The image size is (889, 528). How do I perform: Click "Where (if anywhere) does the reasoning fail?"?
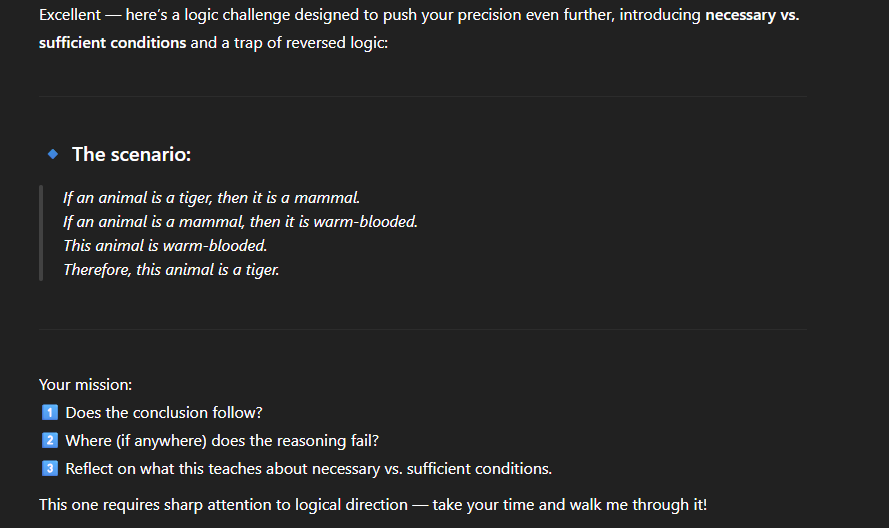pyautogui.click(x=222, y=440)
